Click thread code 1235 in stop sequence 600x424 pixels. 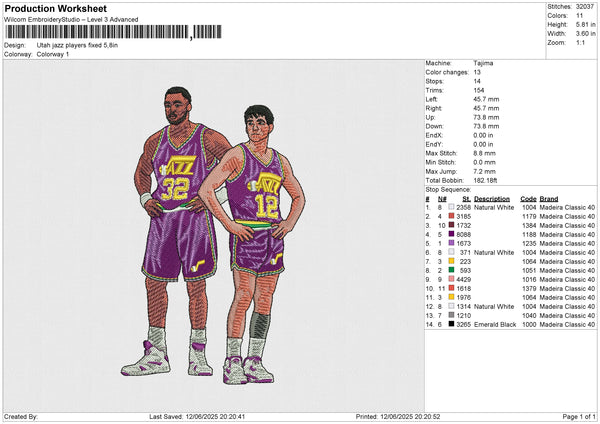click(x=529, y=243)
